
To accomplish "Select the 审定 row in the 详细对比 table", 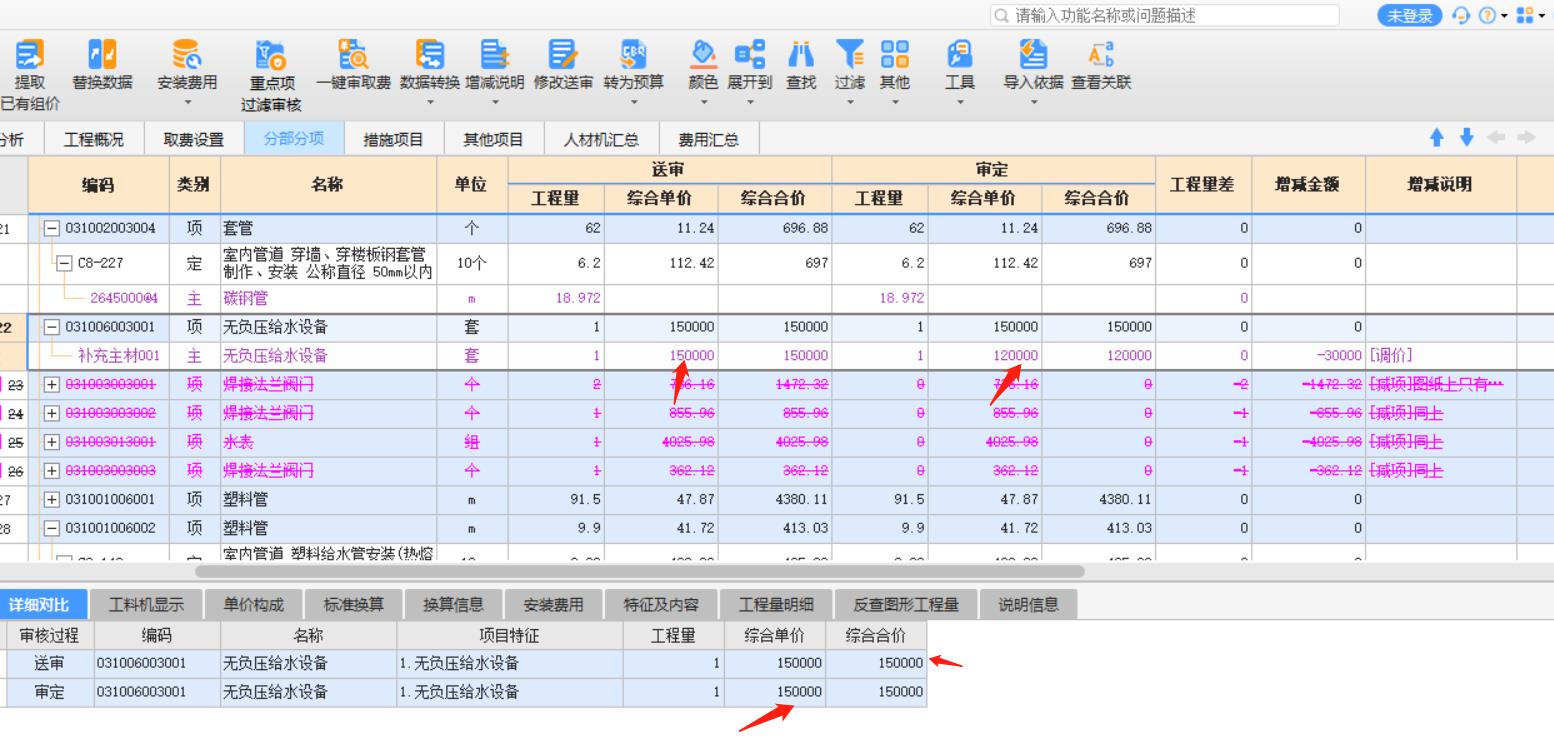I will [463, 692].
